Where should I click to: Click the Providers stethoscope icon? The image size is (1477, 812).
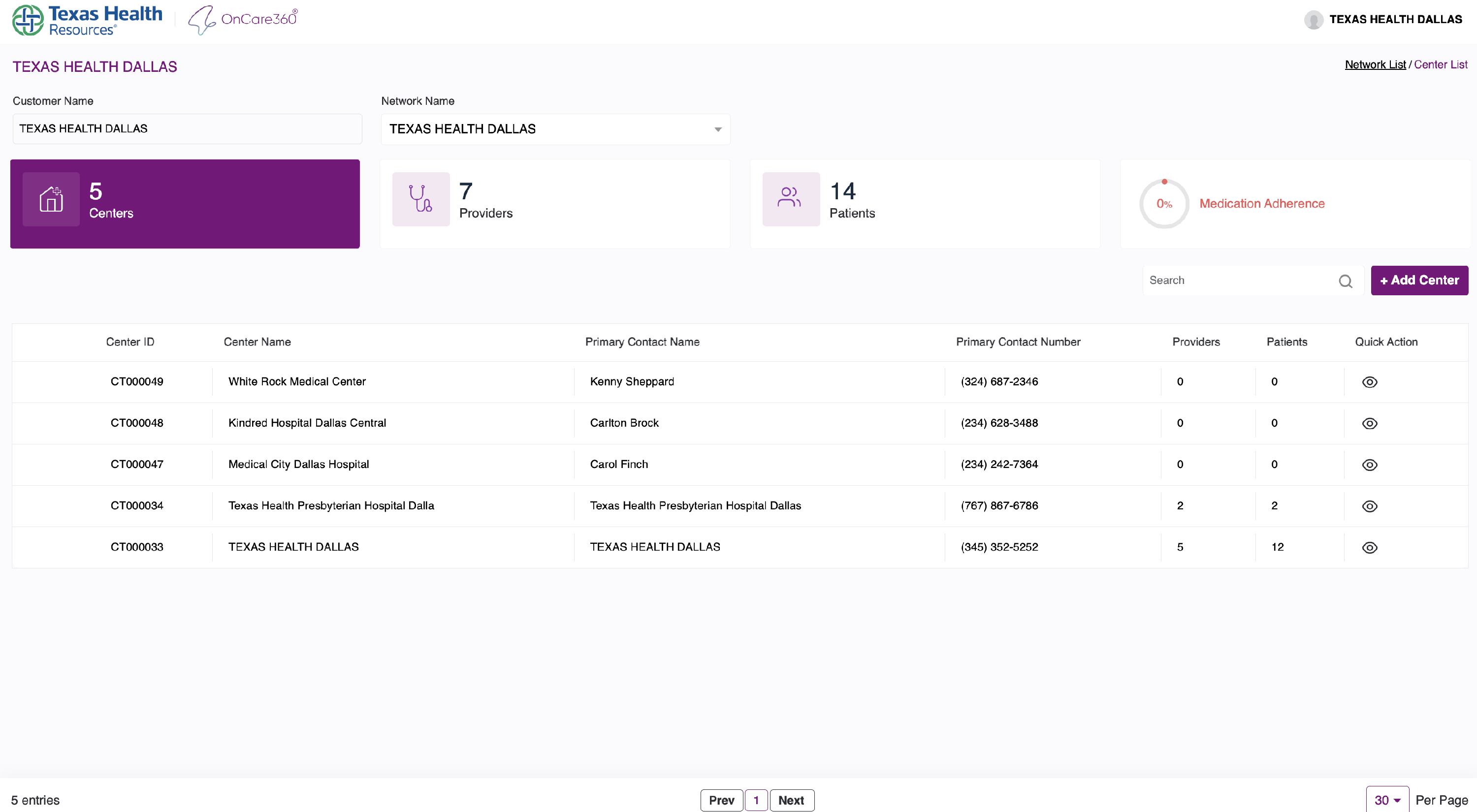[x=420, y=199]
